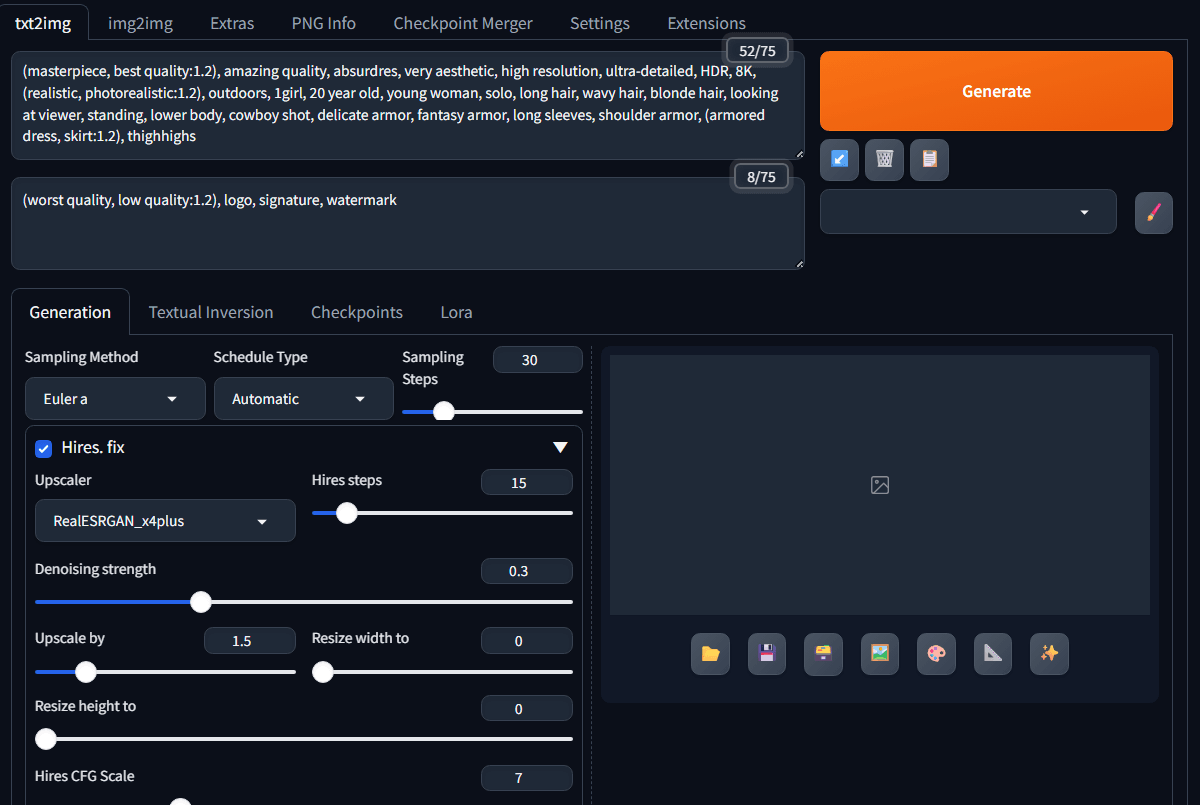Viewport: 1200px width, 805px height.
Task: Open the styles dropdown under Generate
Action: tap(968, 212)
